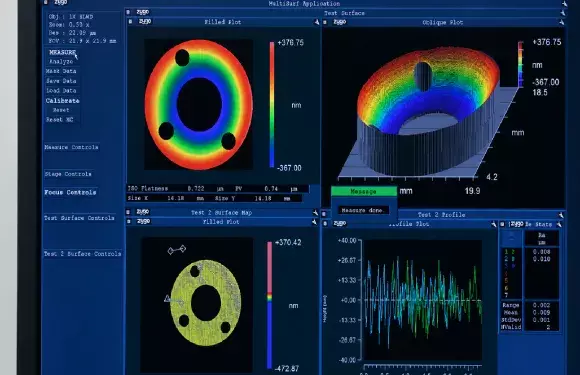Open Measure Controls
Screen dimensions: 580x375
pyautogui.click(x=71, y=147)
